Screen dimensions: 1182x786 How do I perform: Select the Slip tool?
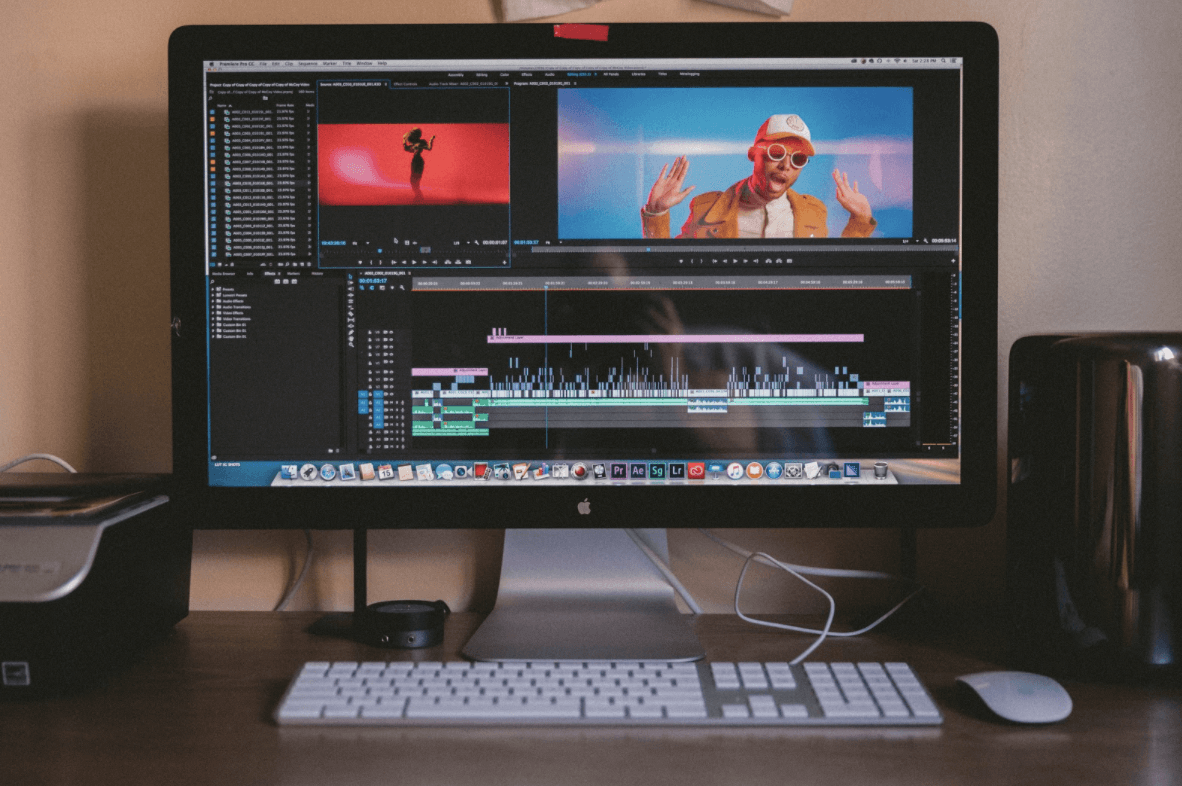tap(351, 320)
